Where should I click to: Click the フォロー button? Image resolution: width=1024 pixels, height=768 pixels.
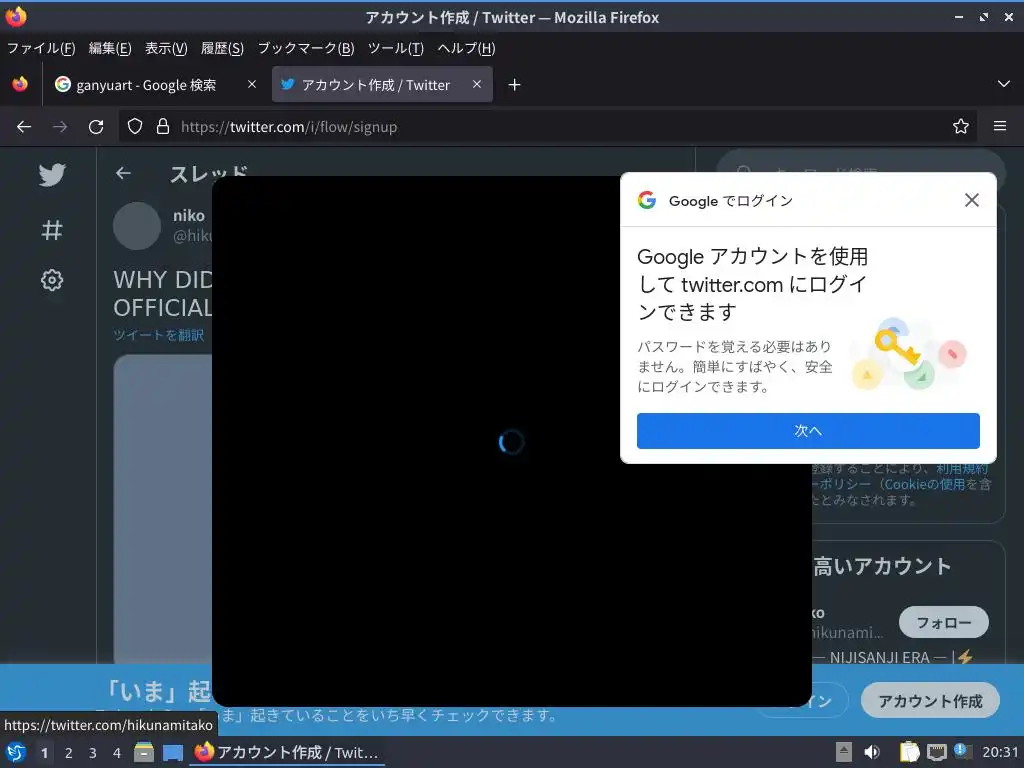click(x=943, y=622)
